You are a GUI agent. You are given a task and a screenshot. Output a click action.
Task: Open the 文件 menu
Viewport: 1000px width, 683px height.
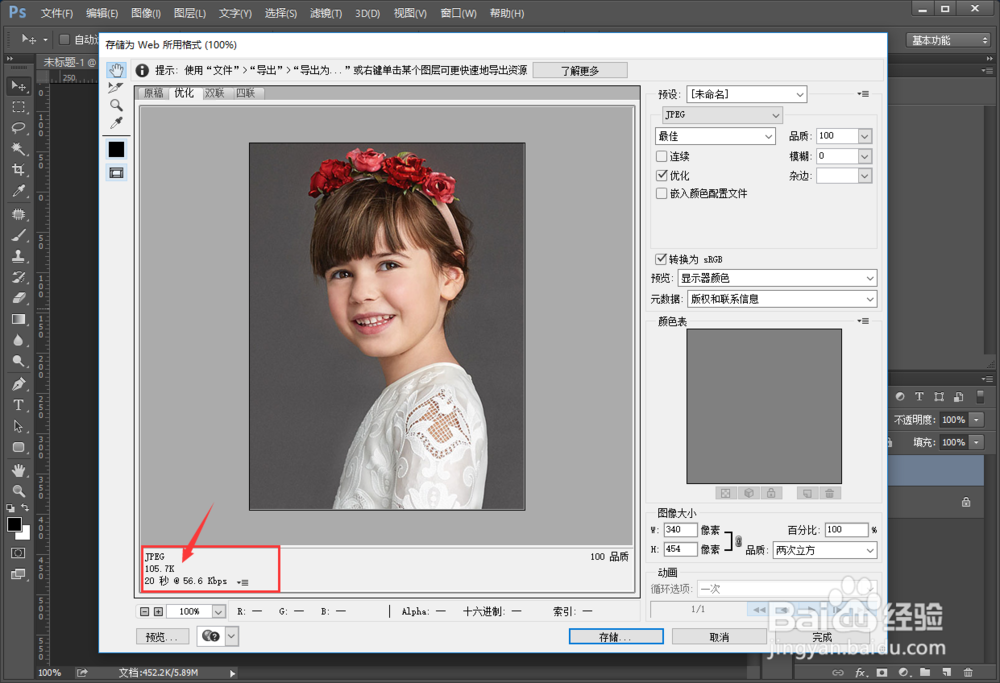tap(56, 13)
